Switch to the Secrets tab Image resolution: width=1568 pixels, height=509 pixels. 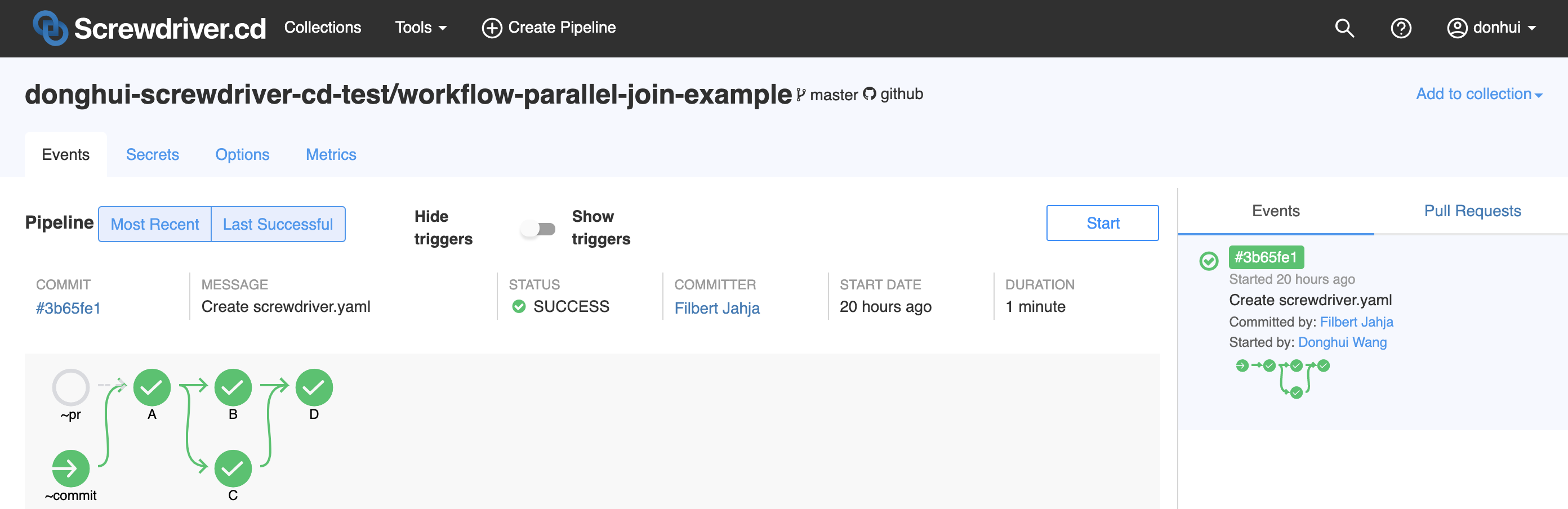pos(152,155)
